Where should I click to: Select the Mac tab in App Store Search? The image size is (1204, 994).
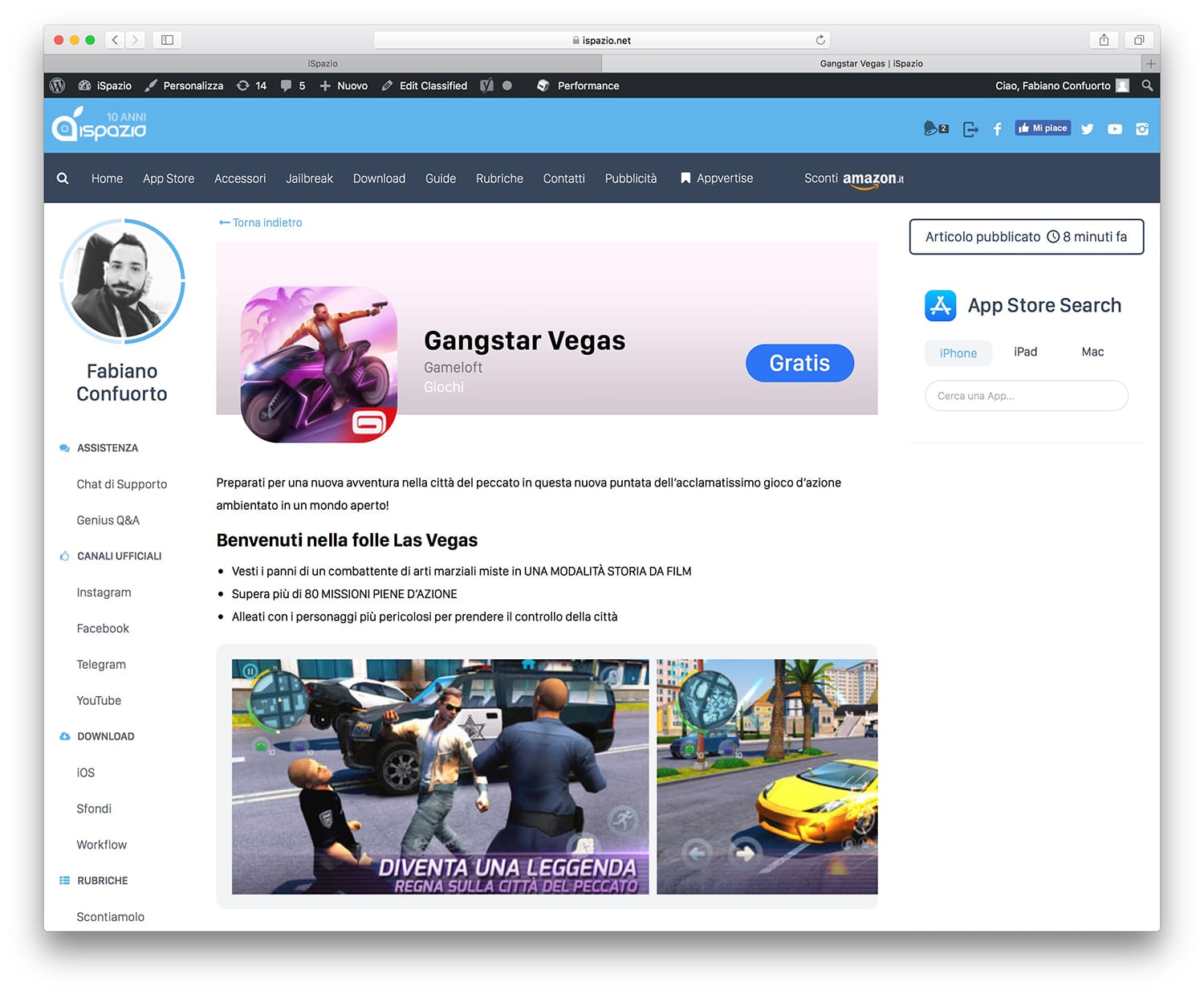coord(1092,352)
